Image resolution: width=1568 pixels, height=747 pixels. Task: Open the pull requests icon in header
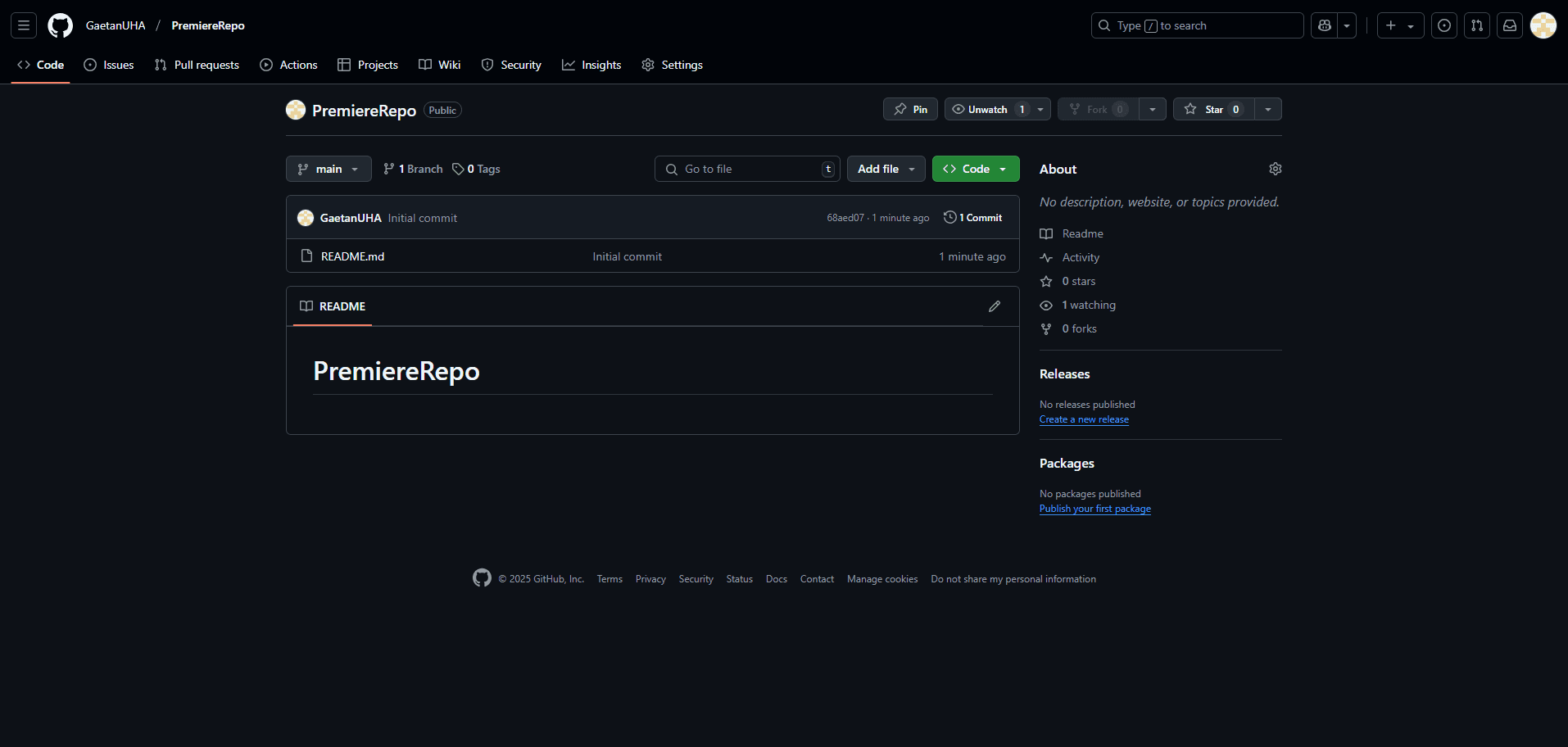[x=1476, y=25]
